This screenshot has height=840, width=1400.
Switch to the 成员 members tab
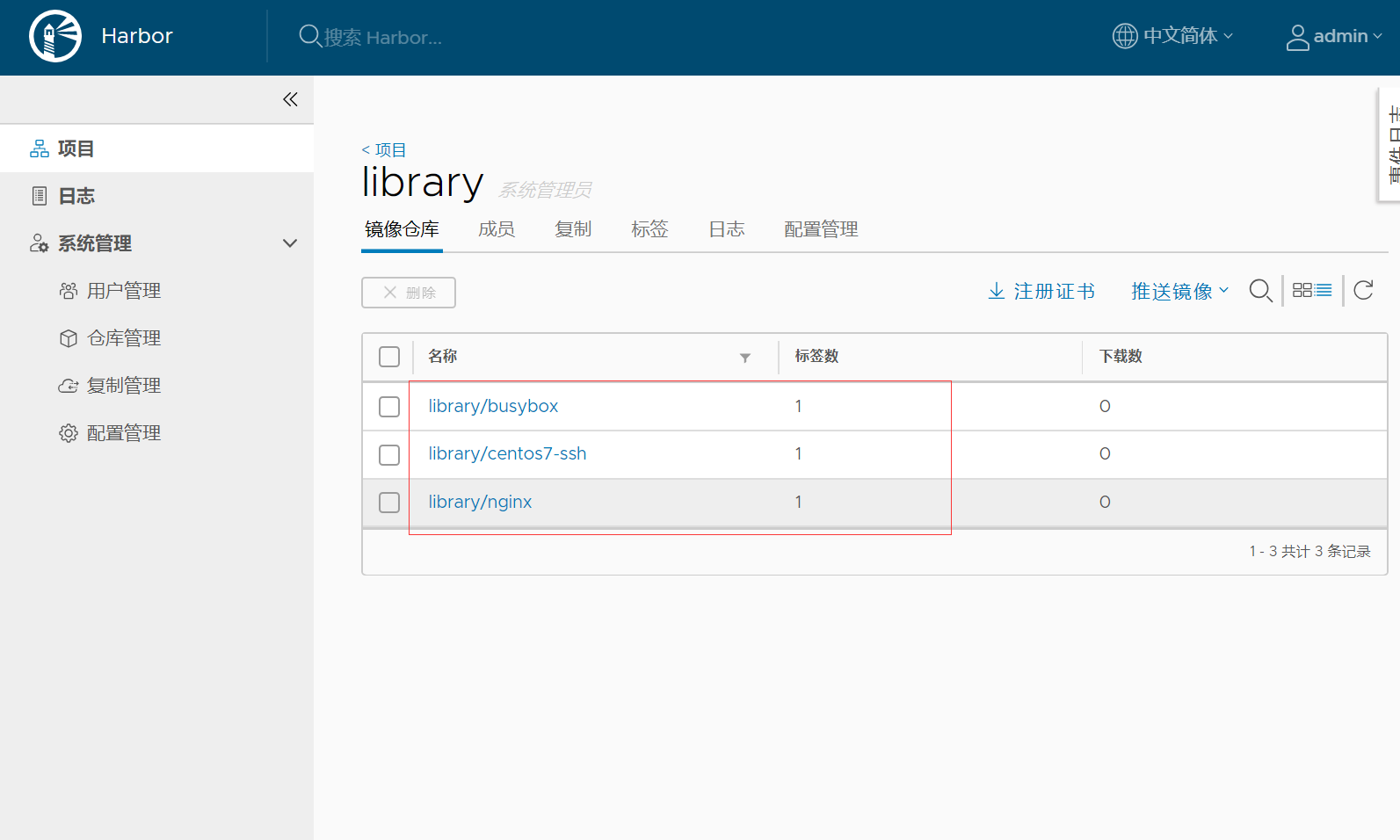pos(497,229)
